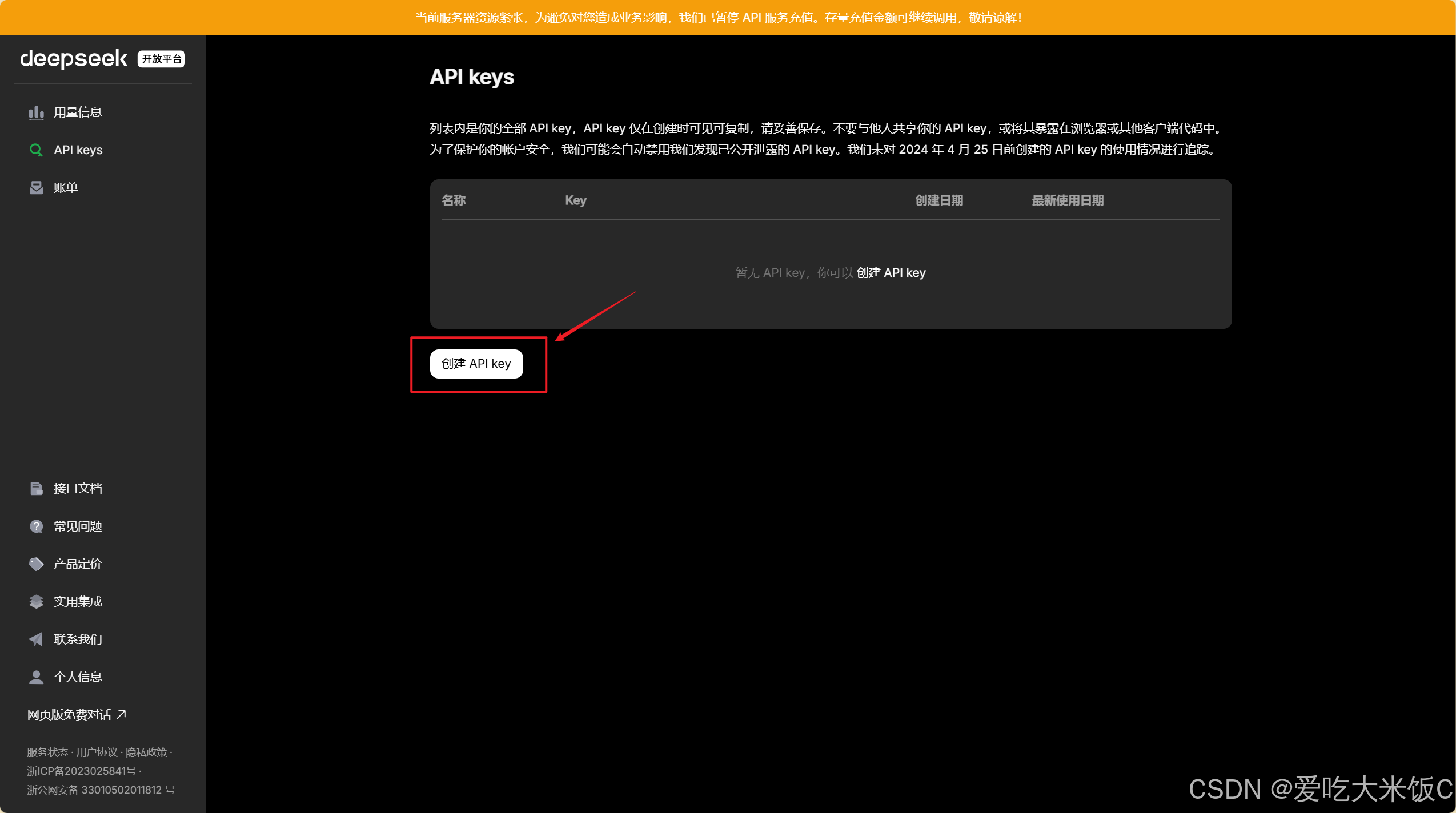Click the green API keys magnifier icon
This screenshot has height=813, width=1456.
(36, 150)
